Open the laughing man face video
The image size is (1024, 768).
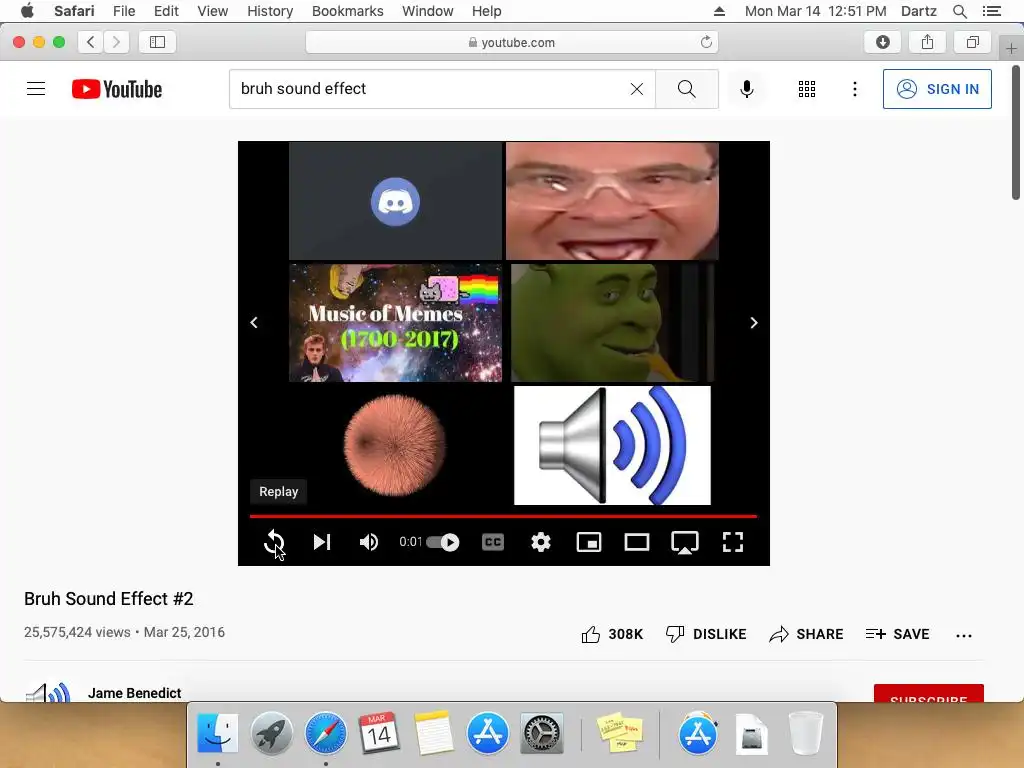point(612,201)
